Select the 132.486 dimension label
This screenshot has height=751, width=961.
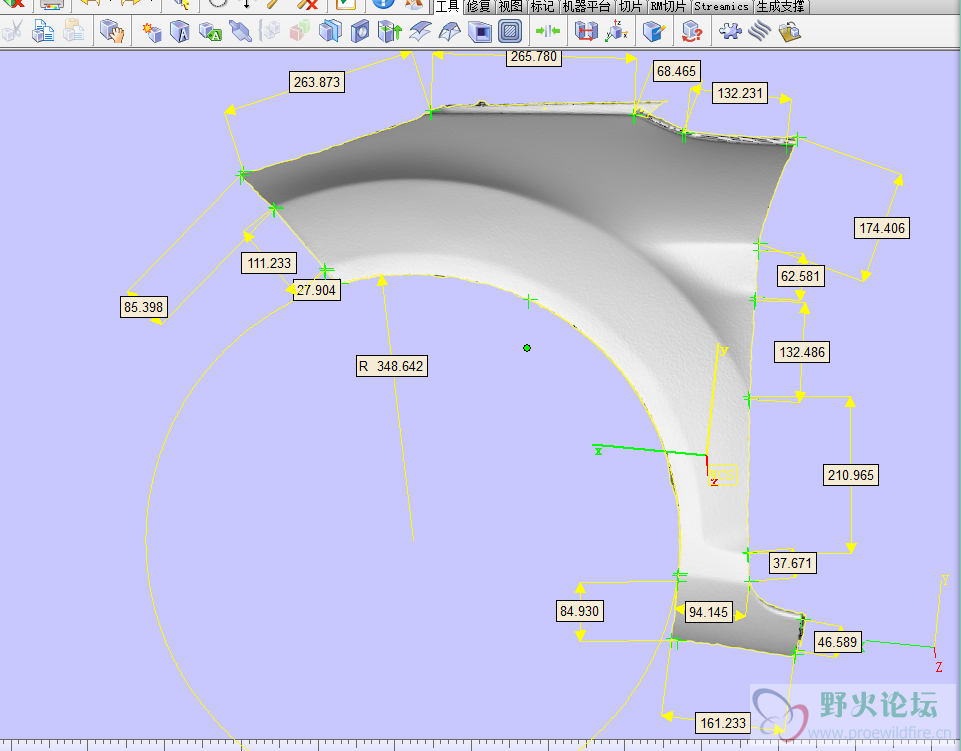point(802,353)
